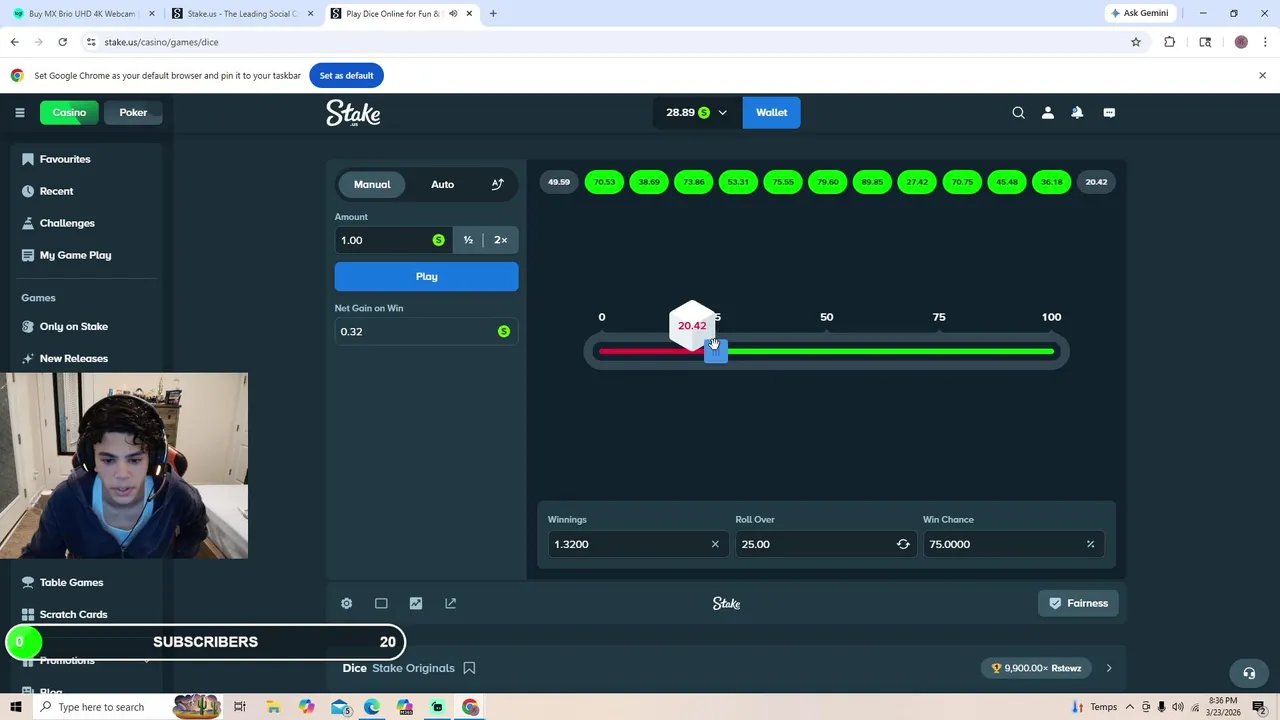
Task: Reload the page
Action: coord(62,42)
